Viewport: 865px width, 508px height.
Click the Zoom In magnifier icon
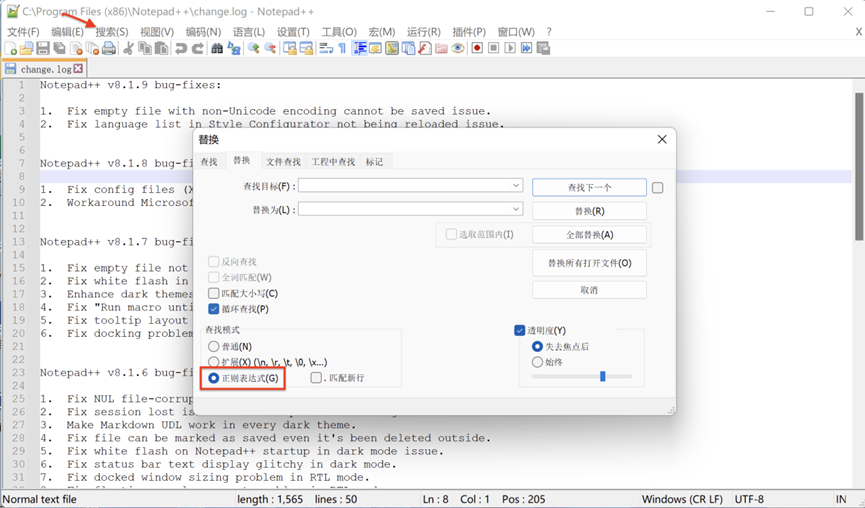click(x=253, y=49)
